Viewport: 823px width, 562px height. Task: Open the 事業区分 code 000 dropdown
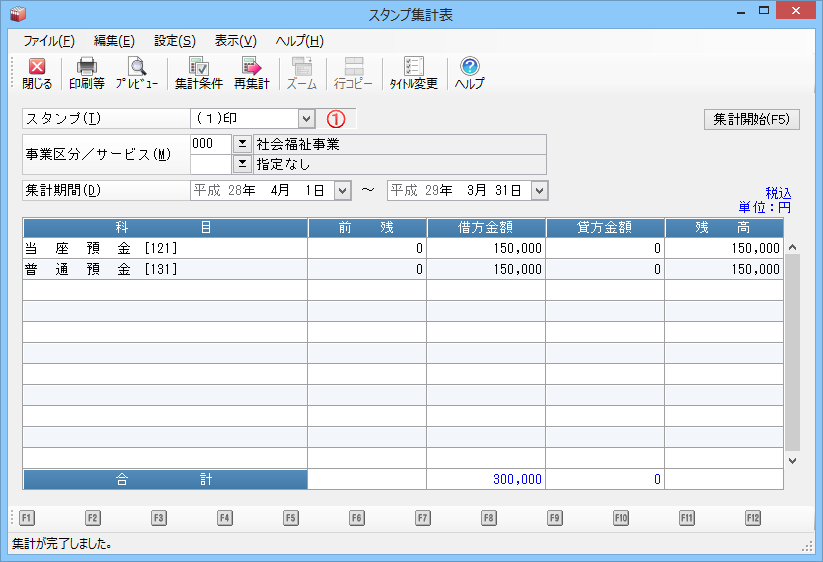coord(241,144)
